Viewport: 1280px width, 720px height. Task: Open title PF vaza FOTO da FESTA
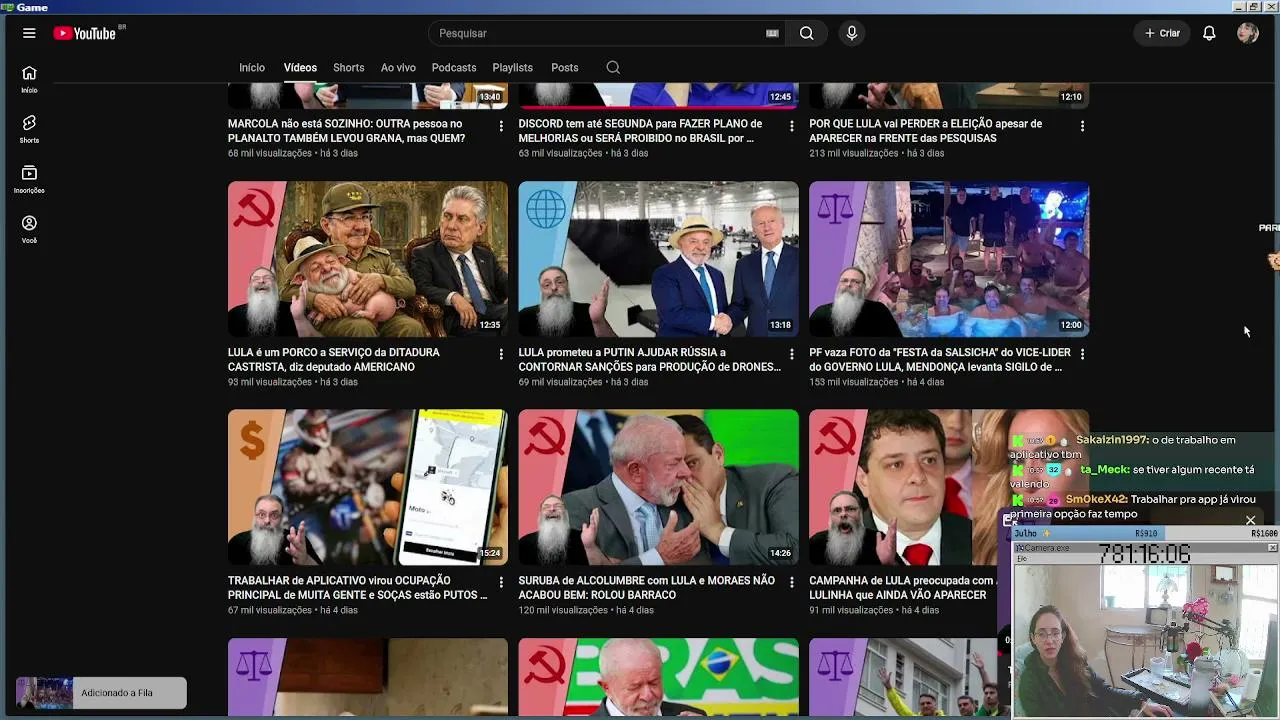tap(940, 359)
